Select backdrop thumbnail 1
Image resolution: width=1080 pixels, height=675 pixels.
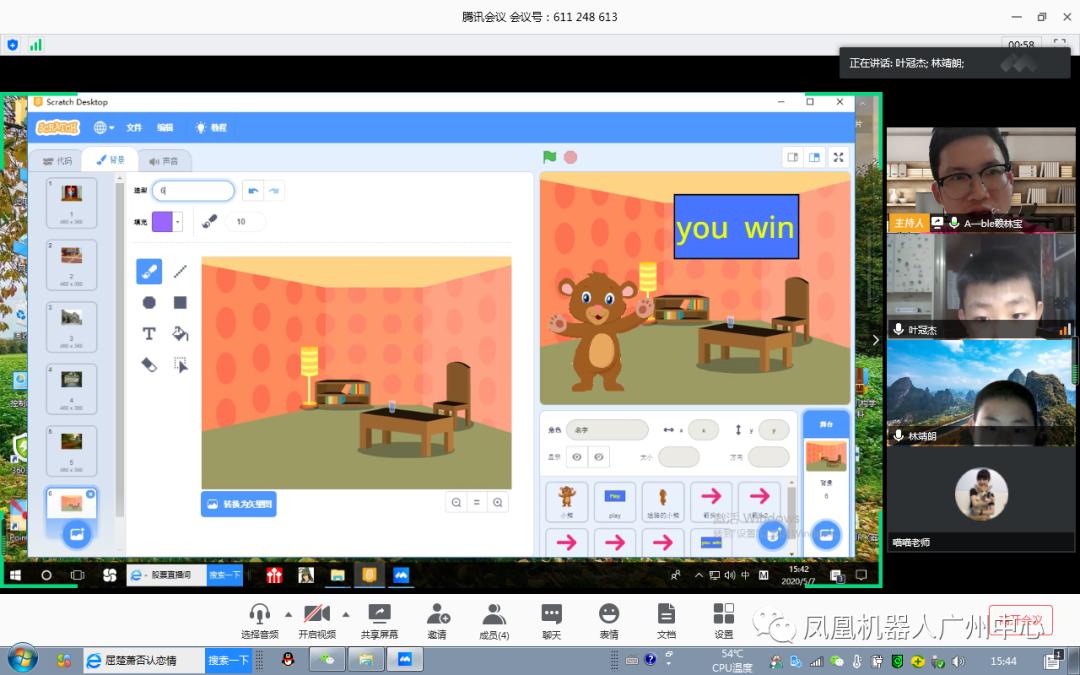tap(72, 202)
